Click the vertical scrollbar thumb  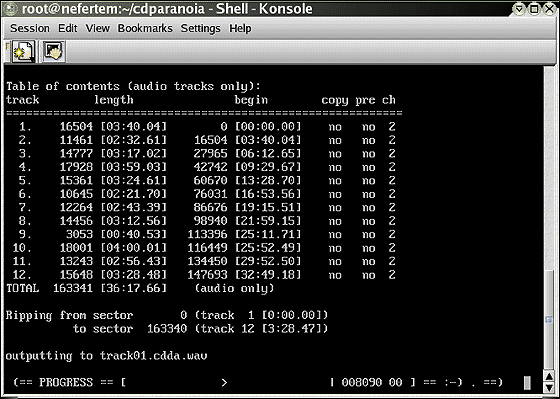tap(549, 320)
